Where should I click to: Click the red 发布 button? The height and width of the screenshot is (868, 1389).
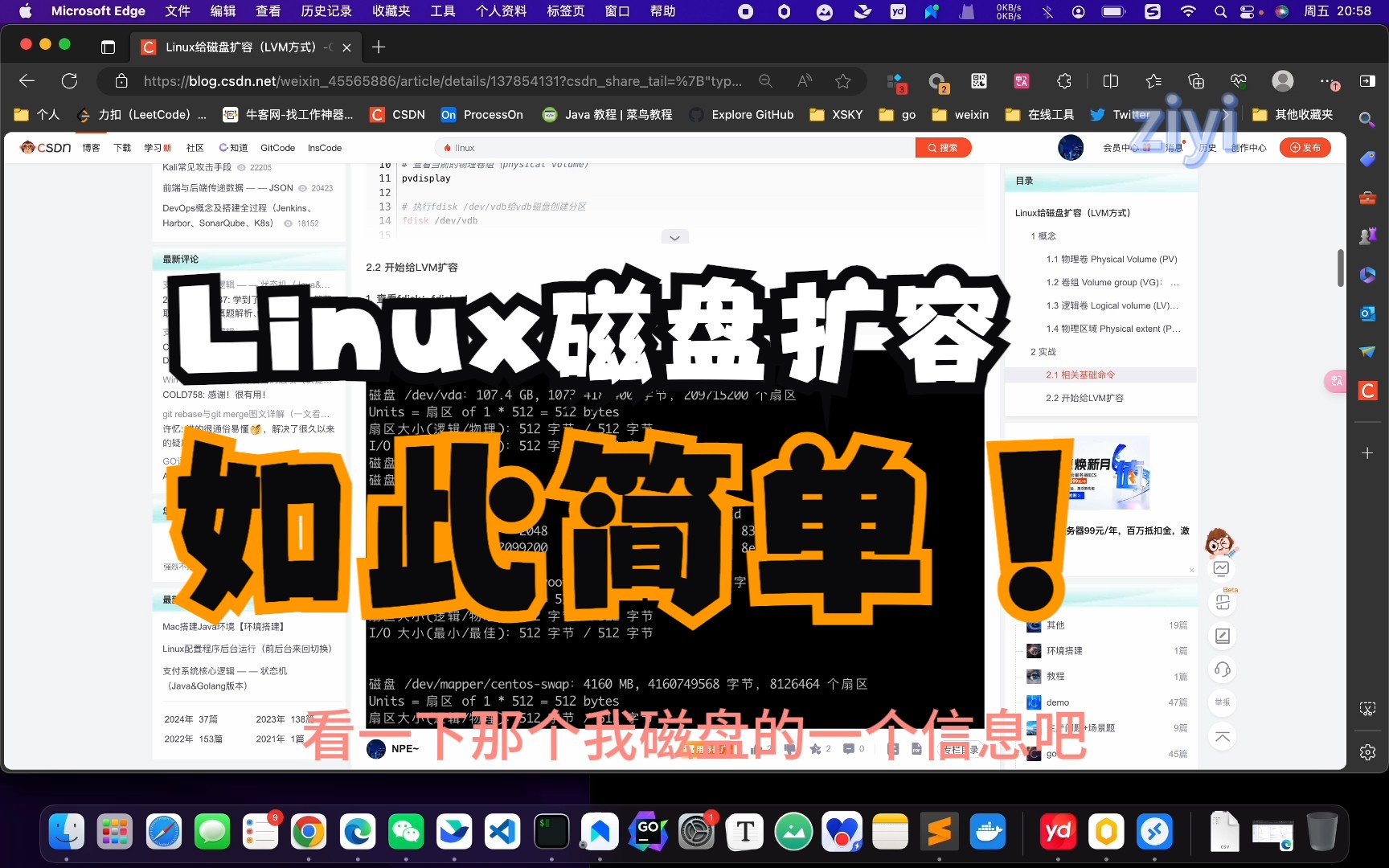[x=1305, y=148]
